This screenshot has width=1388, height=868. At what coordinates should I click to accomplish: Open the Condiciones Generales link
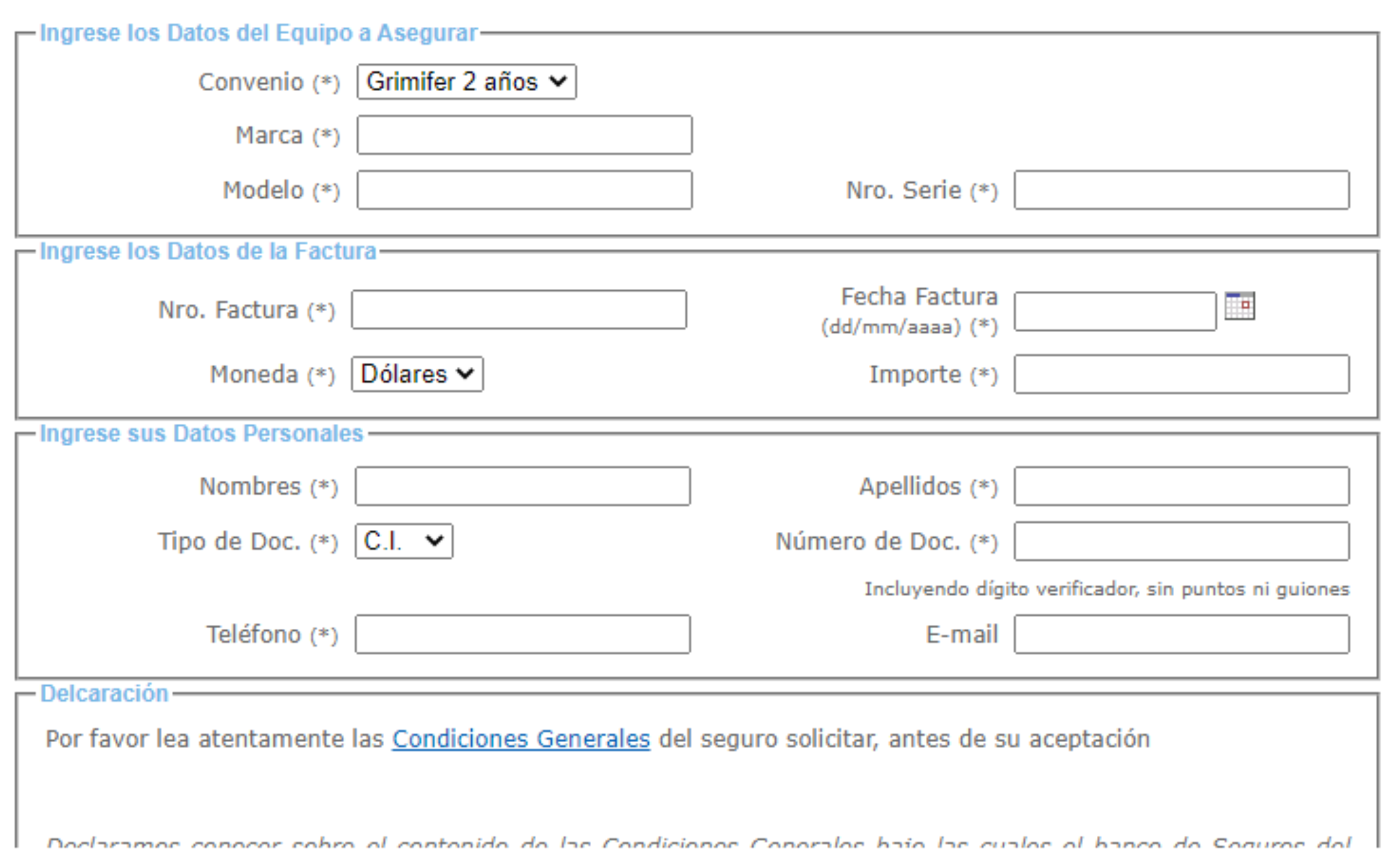(520, 739)
